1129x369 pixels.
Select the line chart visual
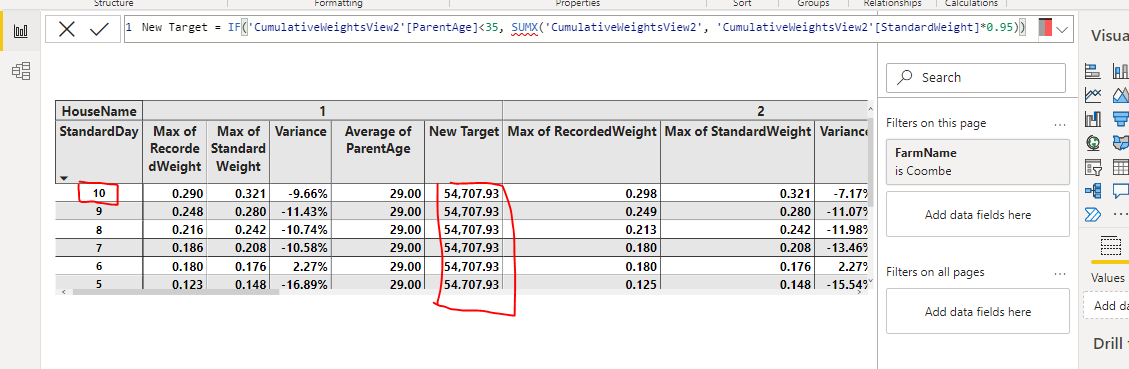pyautogui.click(x=1093, y=94)
